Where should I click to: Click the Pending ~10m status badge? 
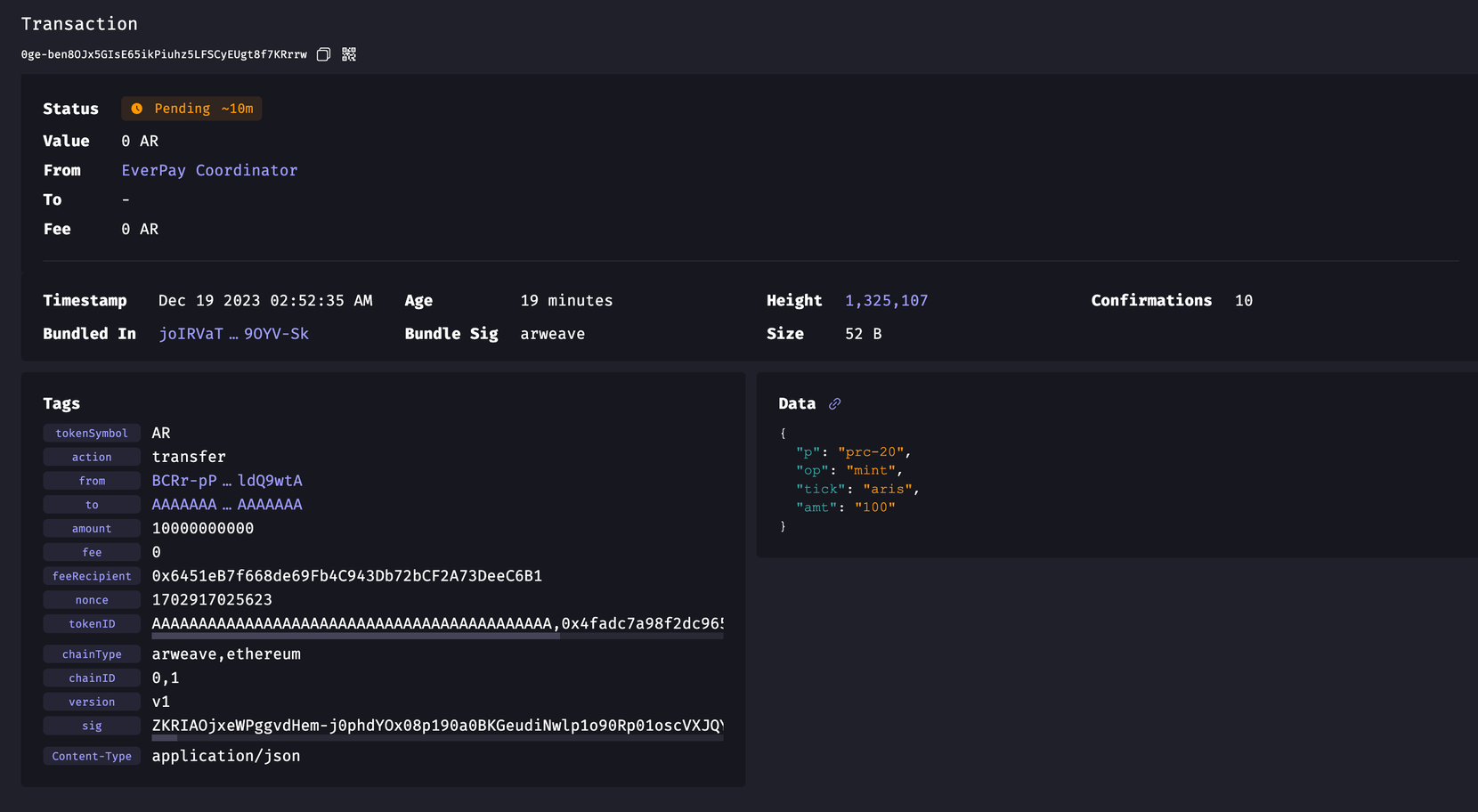click(191, 108)
